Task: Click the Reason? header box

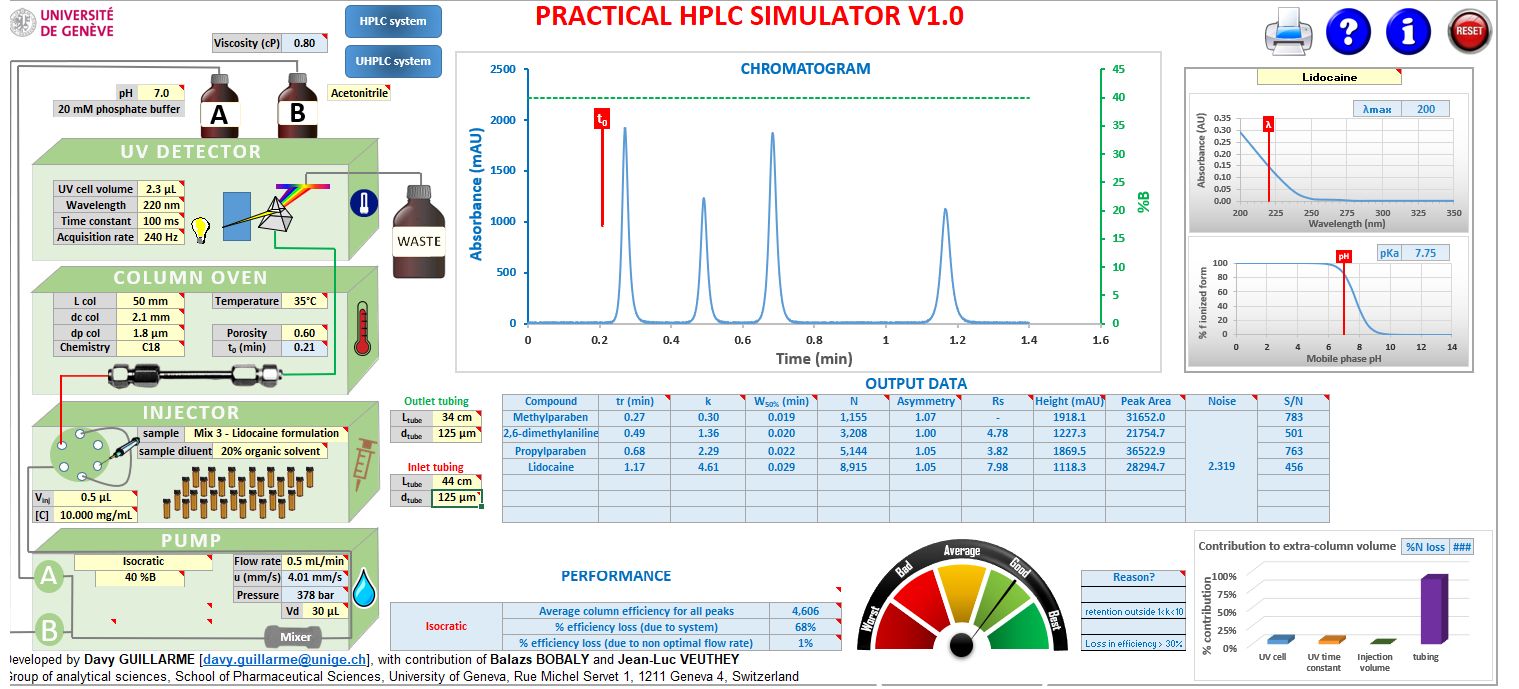Action: (1133, 578)
